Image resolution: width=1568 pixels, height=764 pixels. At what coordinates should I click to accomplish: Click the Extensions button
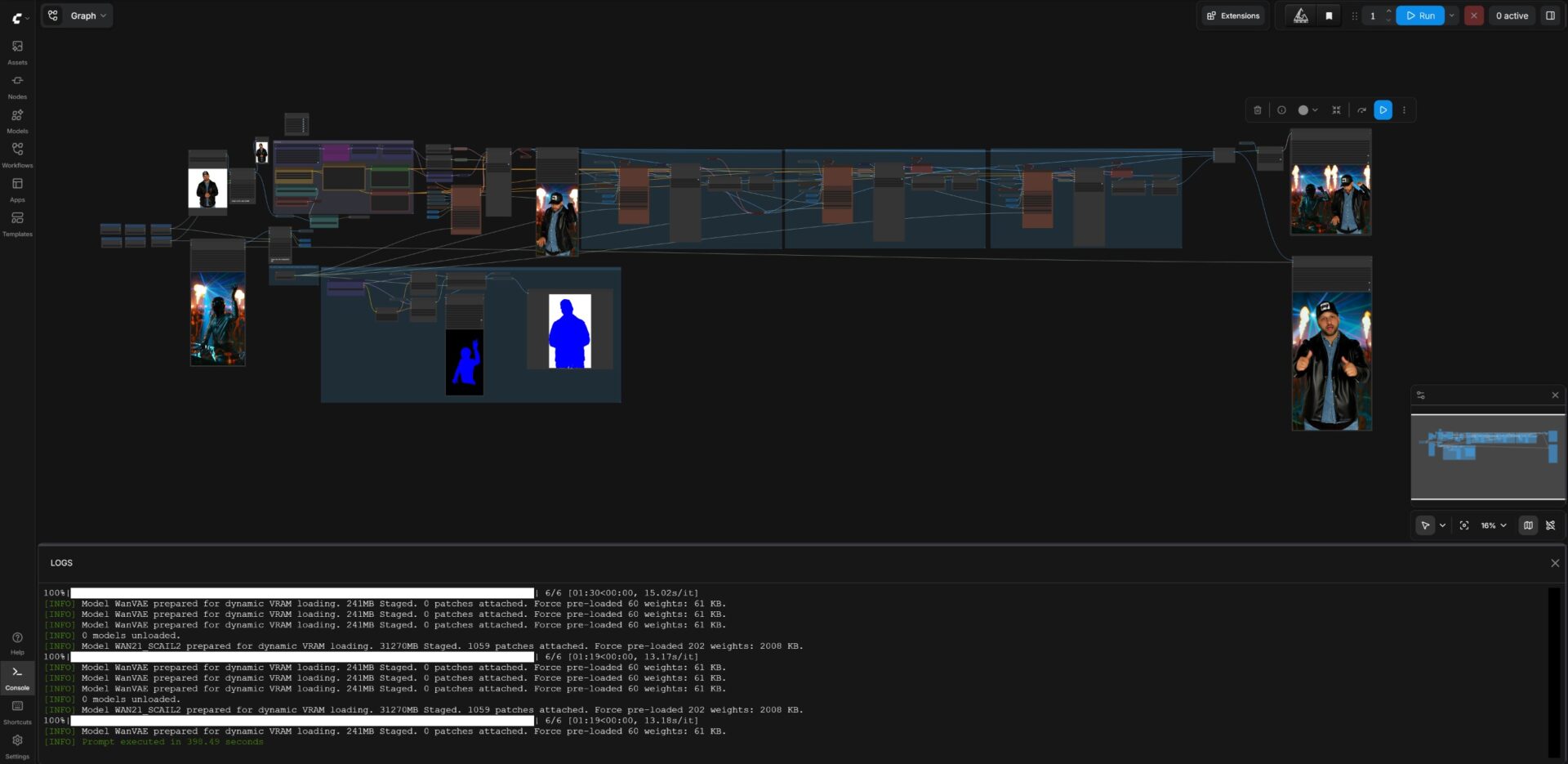click(x=1233, y=16)
